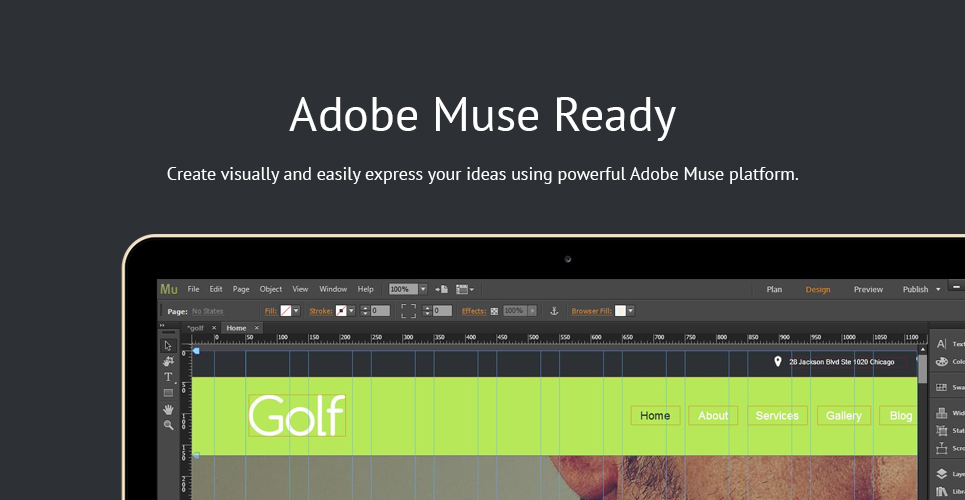
Task: Open the Edit menu
Action: (215, 289)
